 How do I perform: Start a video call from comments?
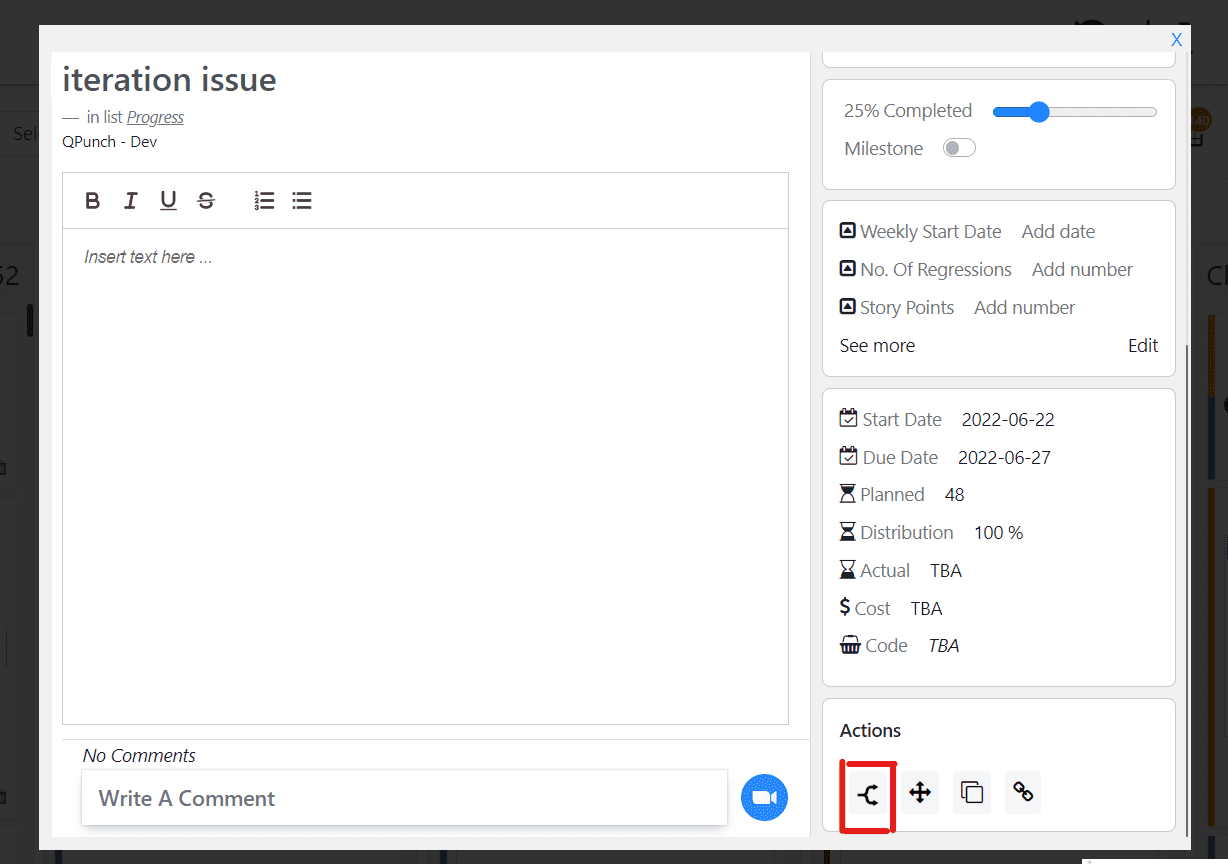tap(764, 797)
